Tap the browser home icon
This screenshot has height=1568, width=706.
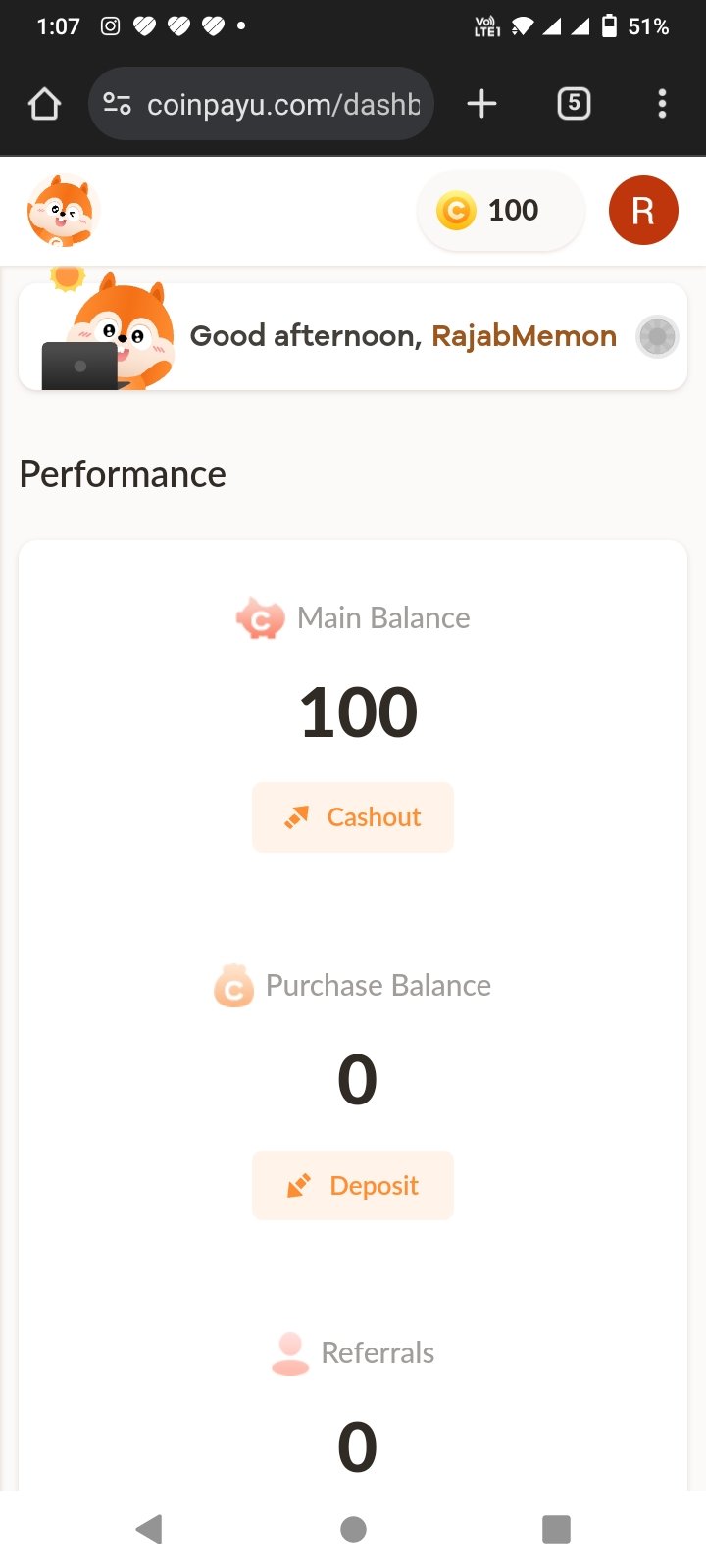point(44,104)
